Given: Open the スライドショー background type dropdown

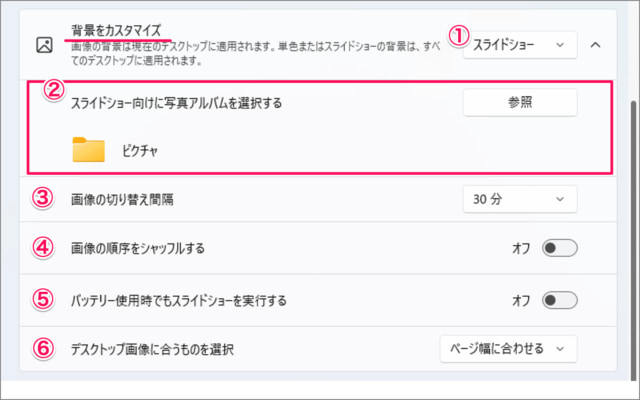Looking at the screenshot, I should [519, 45].
